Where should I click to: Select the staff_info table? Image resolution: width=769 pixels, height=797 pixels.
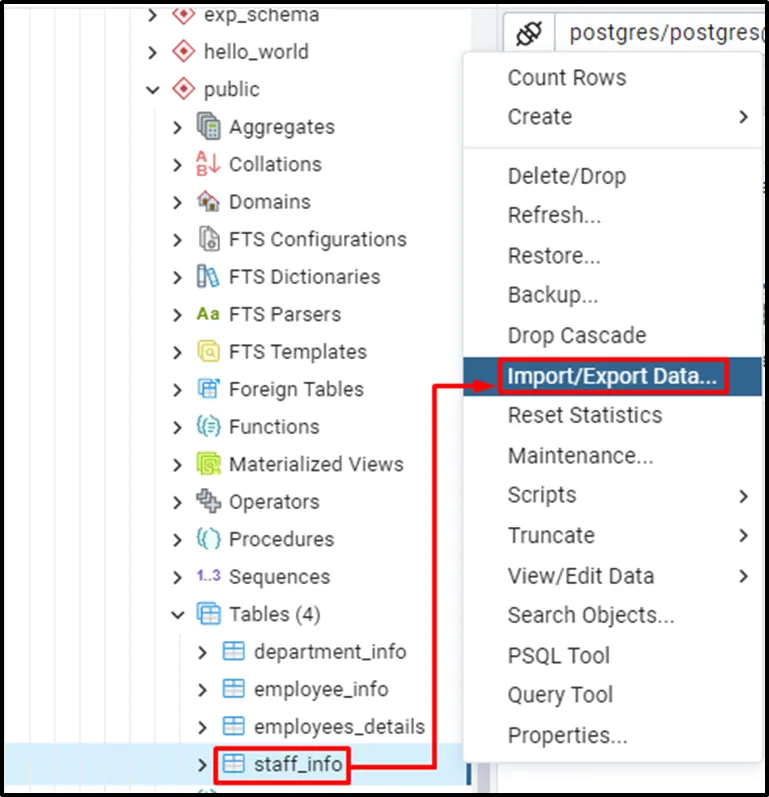pos(297,766)
